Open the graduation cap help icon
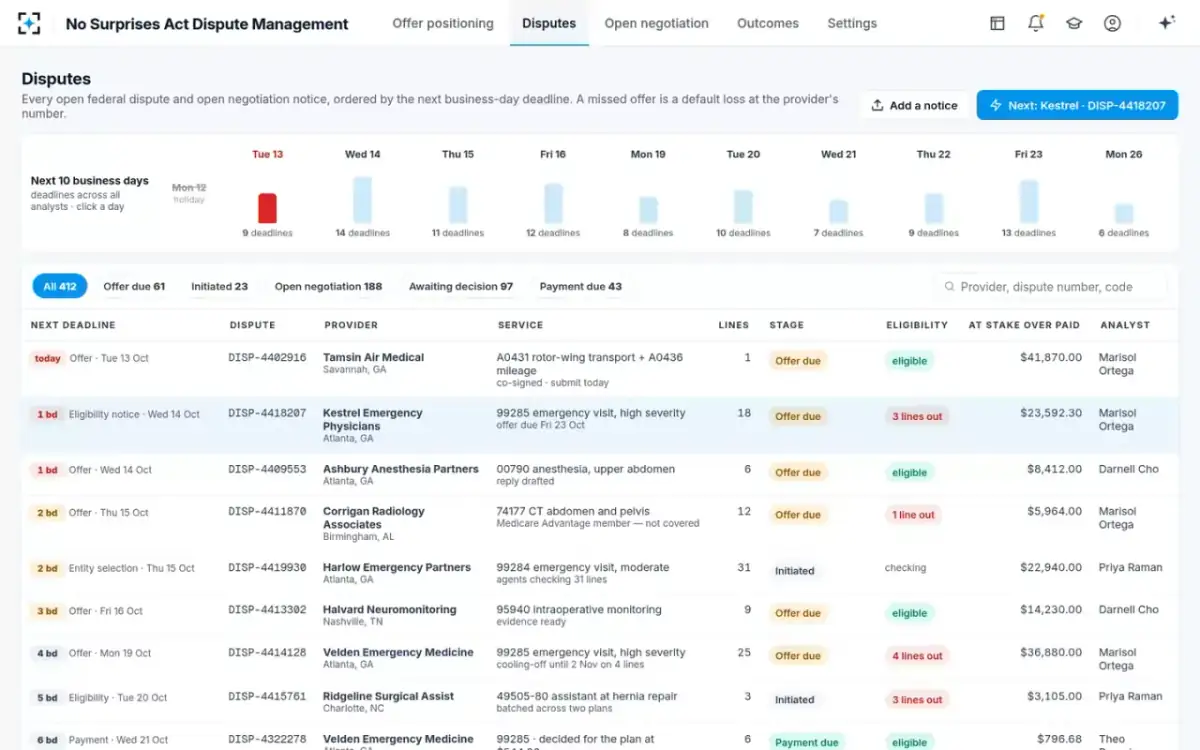The height and width of the screenshot is (750, 1200). tap(1074, 23)
